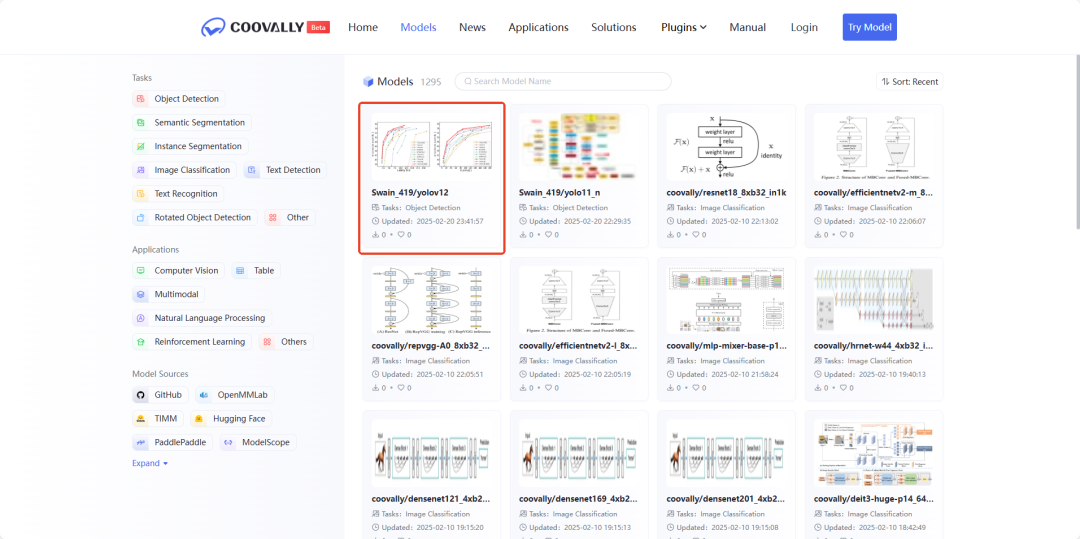Select the Other task filter

pyautogui.click(x=289, y=218)
